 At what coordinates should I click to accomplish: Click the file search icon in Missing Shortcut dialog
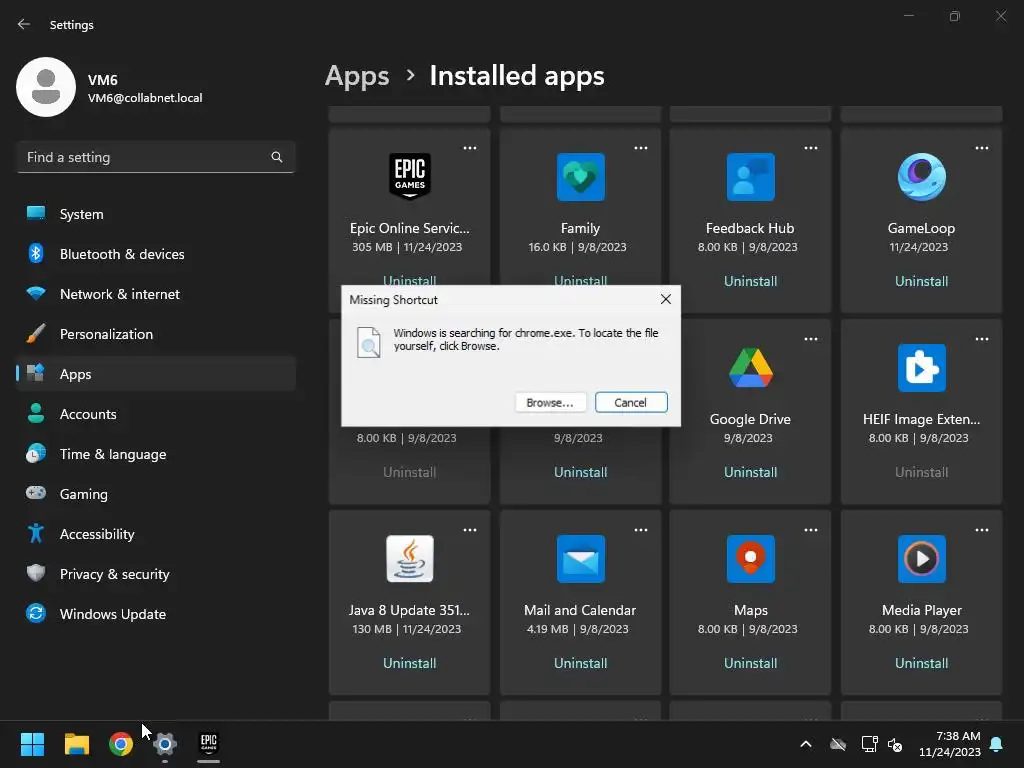point(368,342)
